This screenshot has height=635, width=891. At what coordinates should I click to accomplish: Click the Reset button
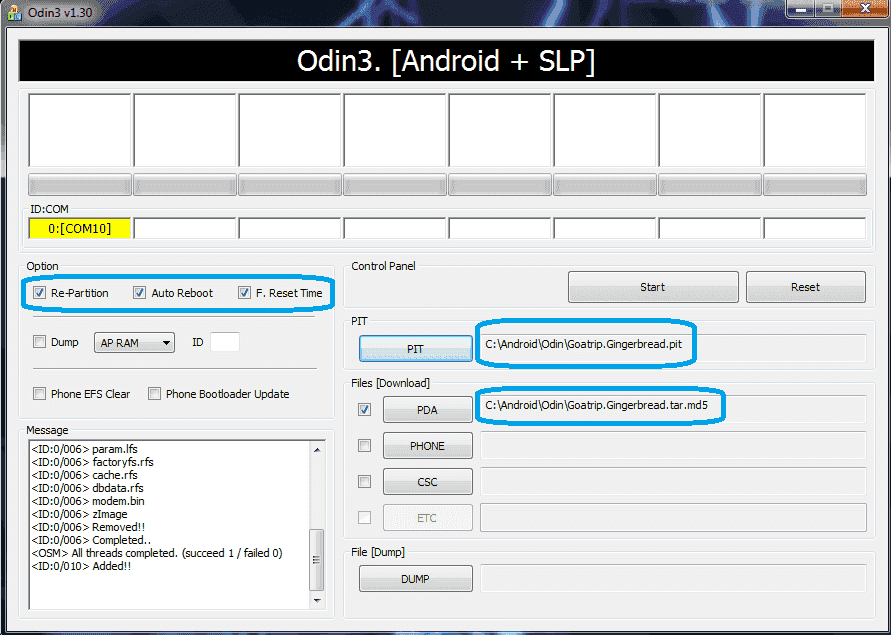tap(805, 287)
